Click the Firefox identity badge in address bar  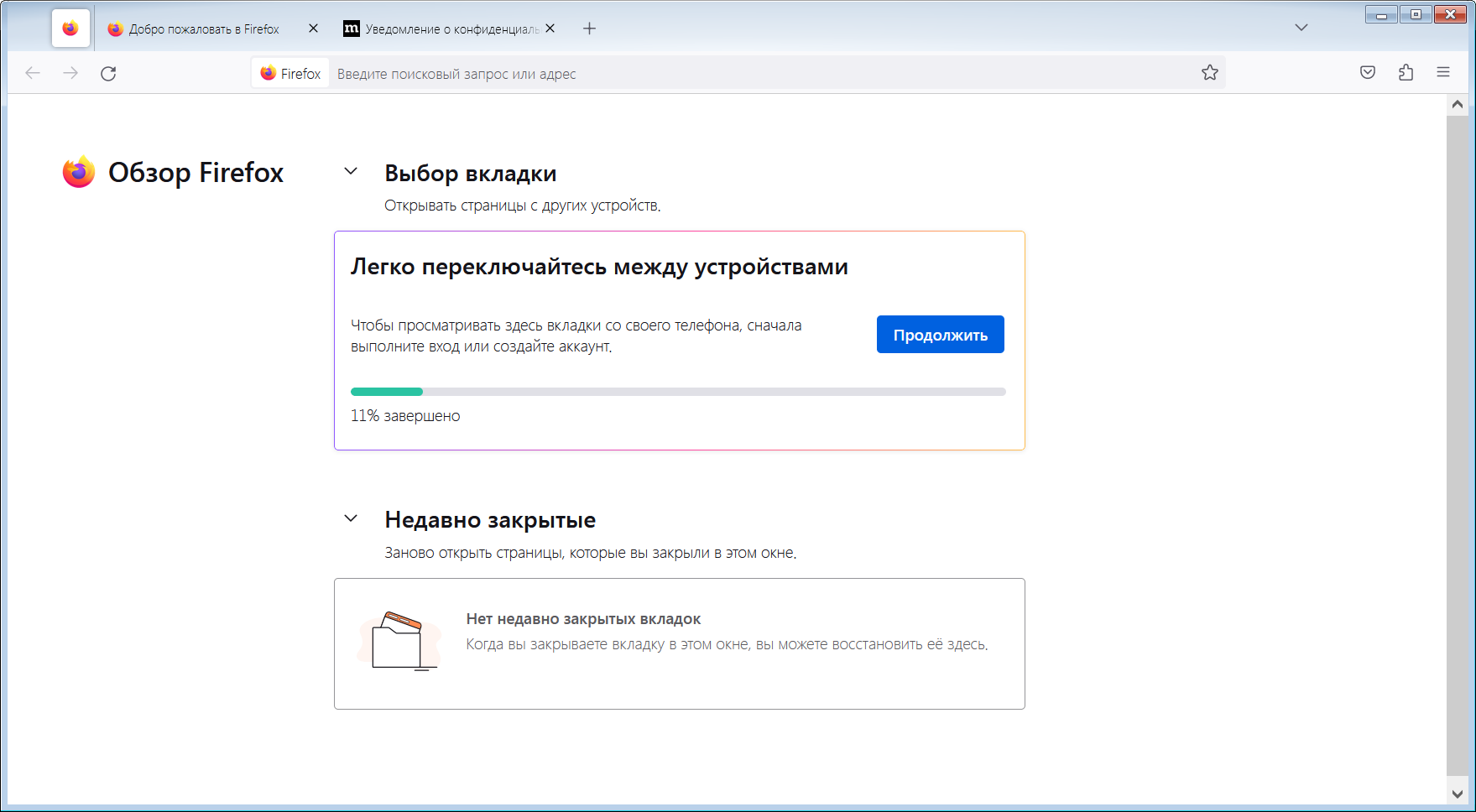tap(290, 74)
